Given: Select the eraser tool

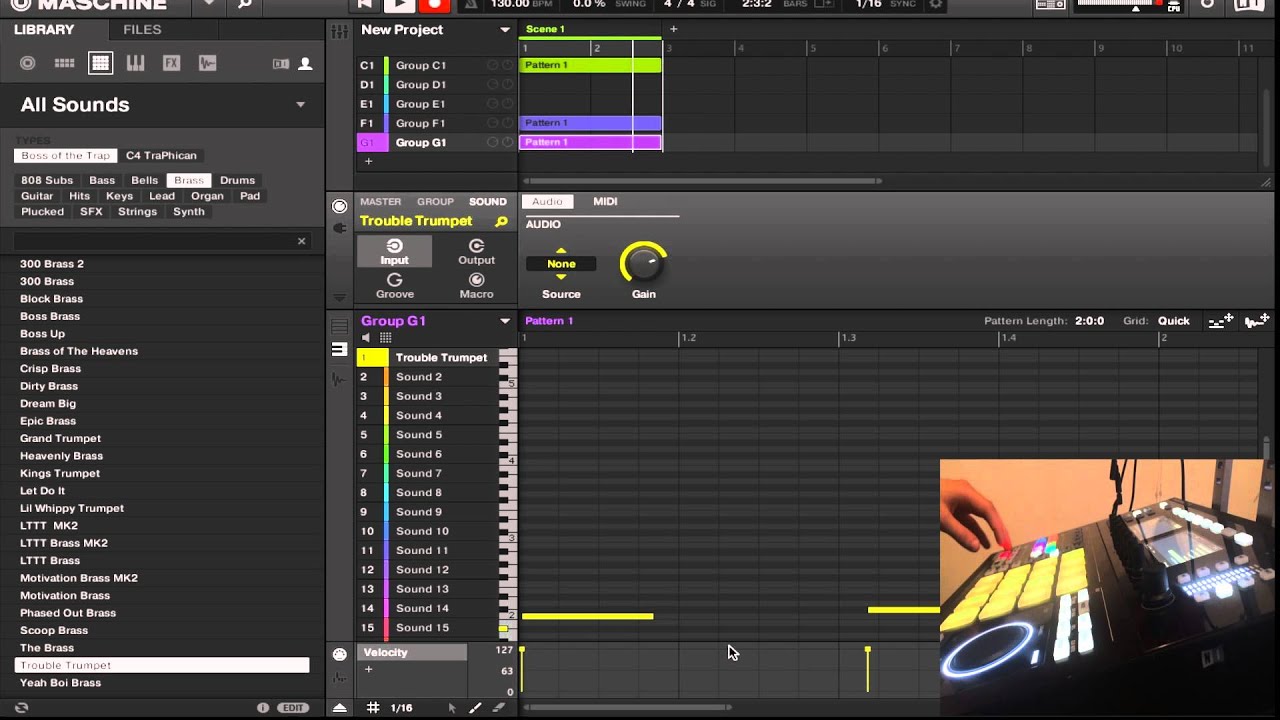Looking at the screenshot, I should click(x=498, y=708).
